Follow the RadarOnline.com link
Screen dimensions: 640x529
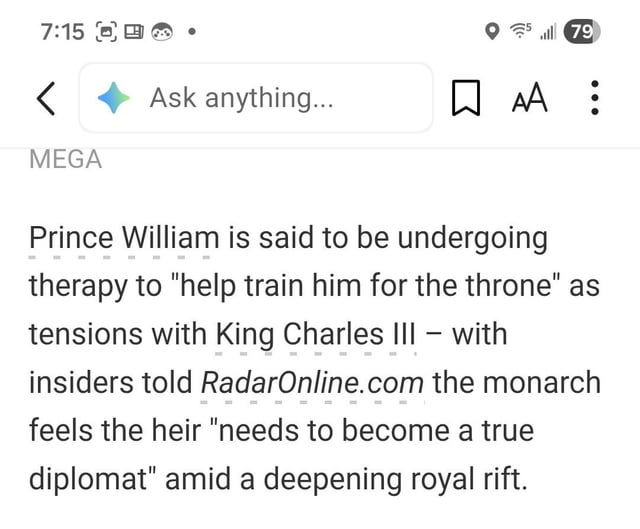click(312, 382)
